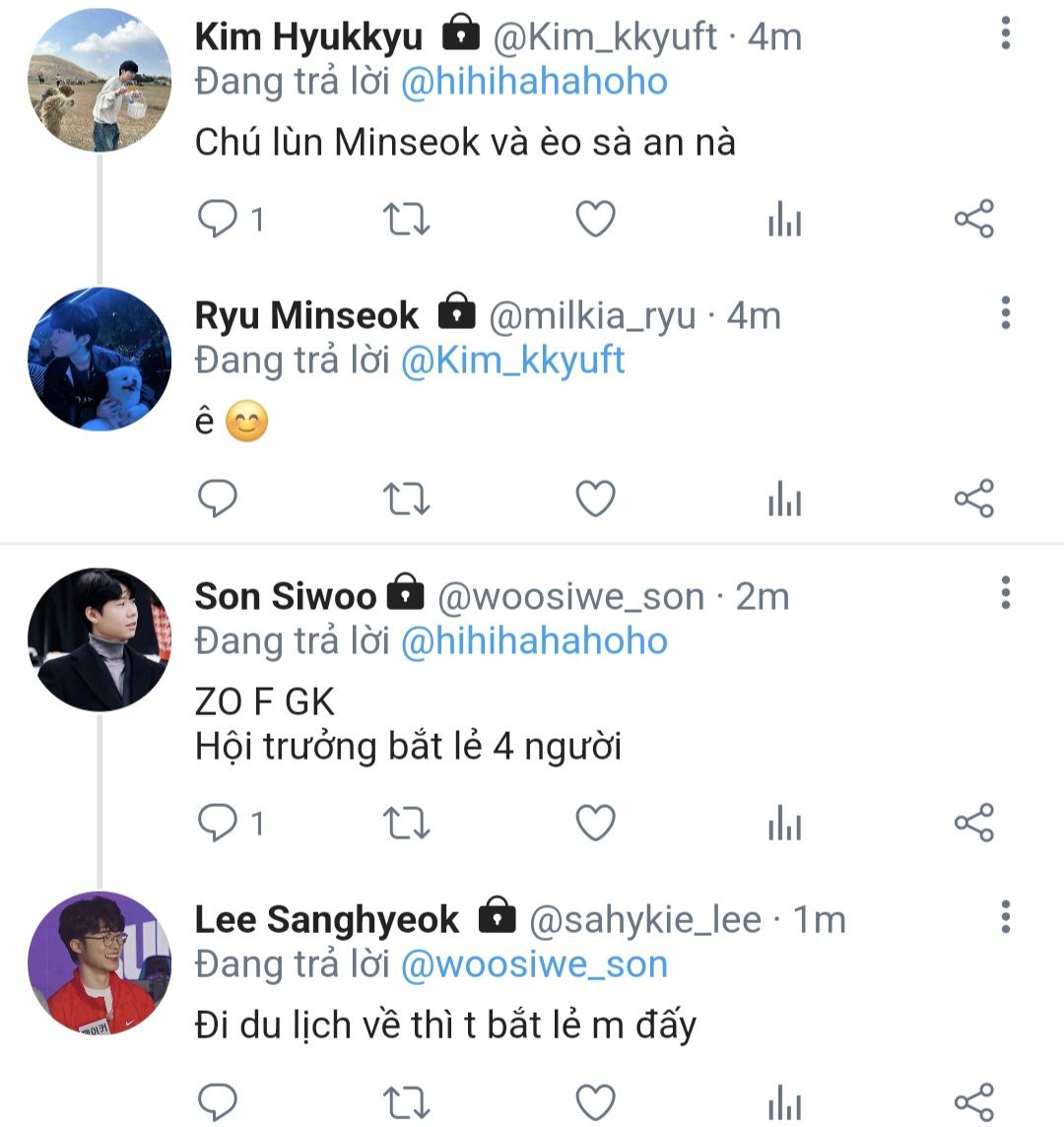Share Son Siwoo's tweet

[x=973, y=823]
